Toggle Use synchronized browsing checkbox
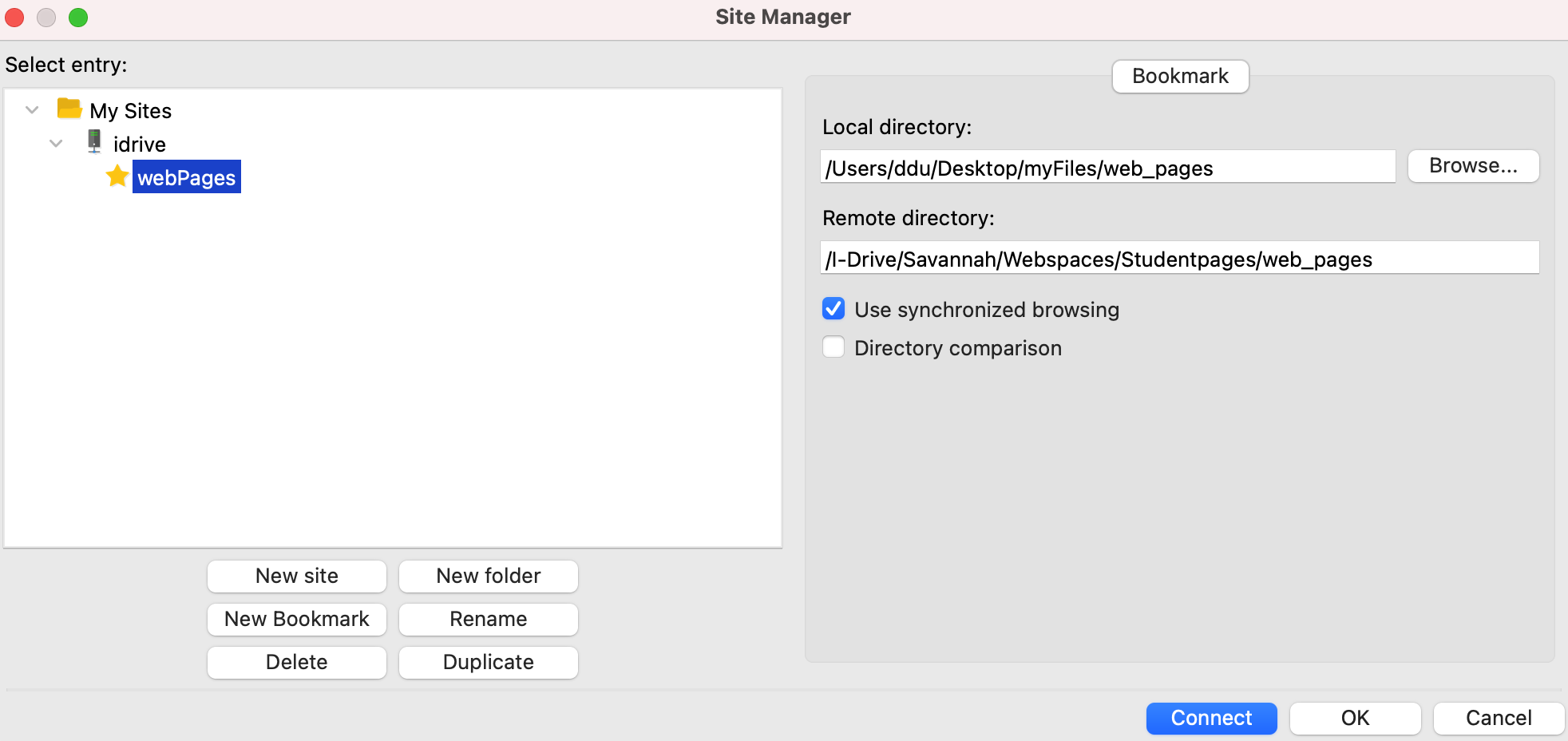The width and height of the screenshot is (1568, 741). 833,308
